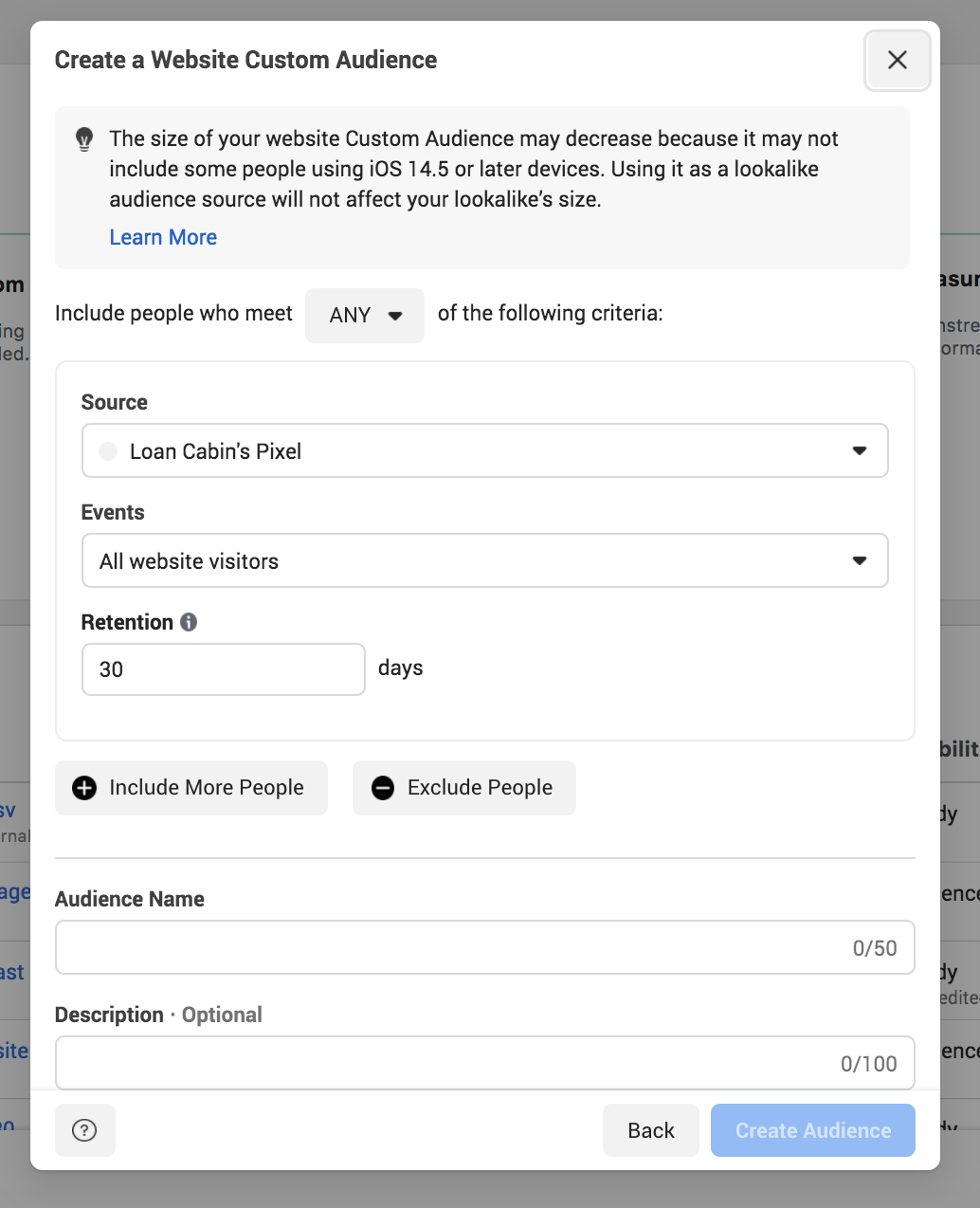Click the pixel status dot icon
This screenshot has width=980, height=1208.
point(108,451)
